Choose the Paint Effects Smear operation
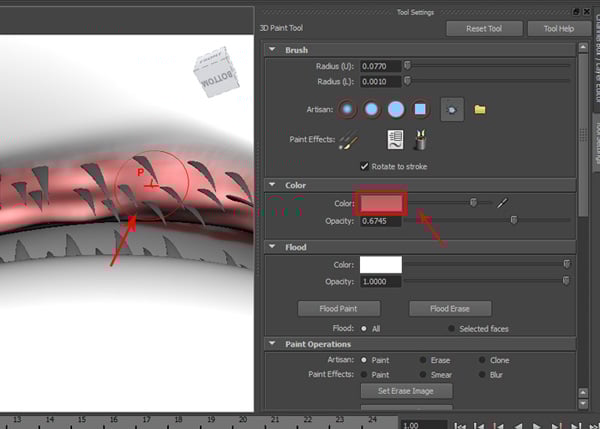600x429 pixels. (x=423, y=374)
